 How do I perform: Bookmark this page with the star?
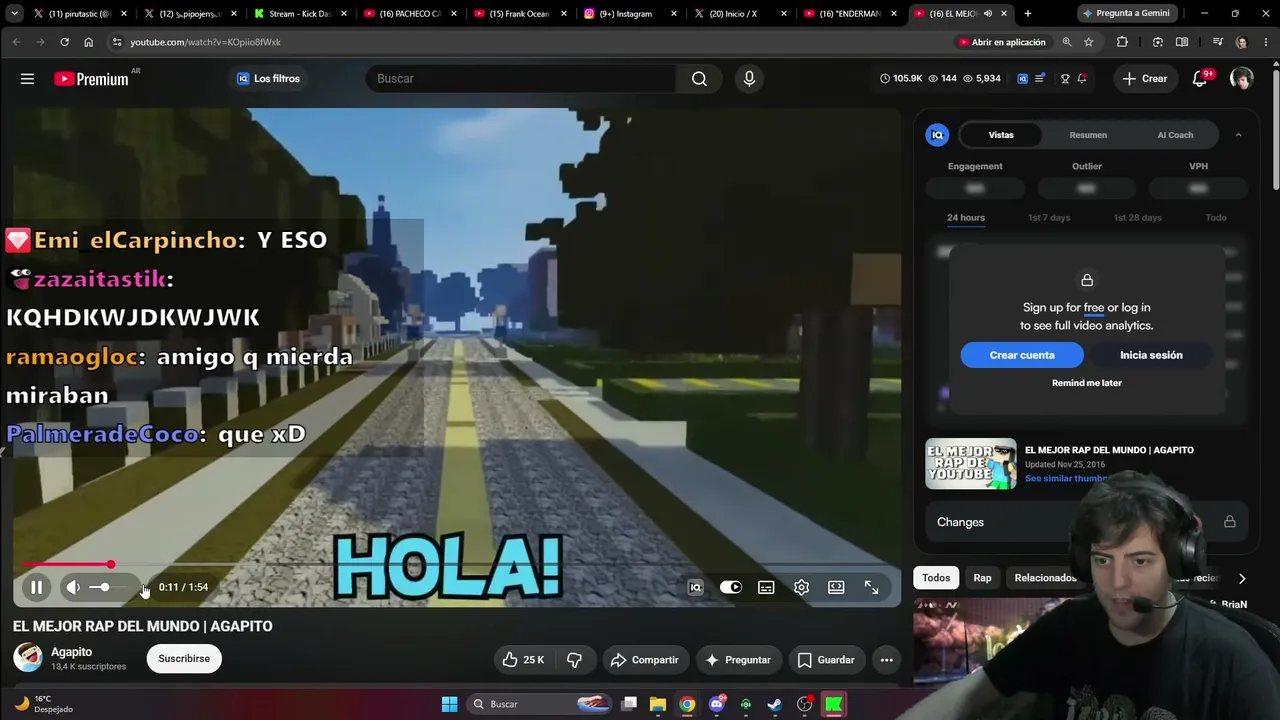click(1089, 42)
